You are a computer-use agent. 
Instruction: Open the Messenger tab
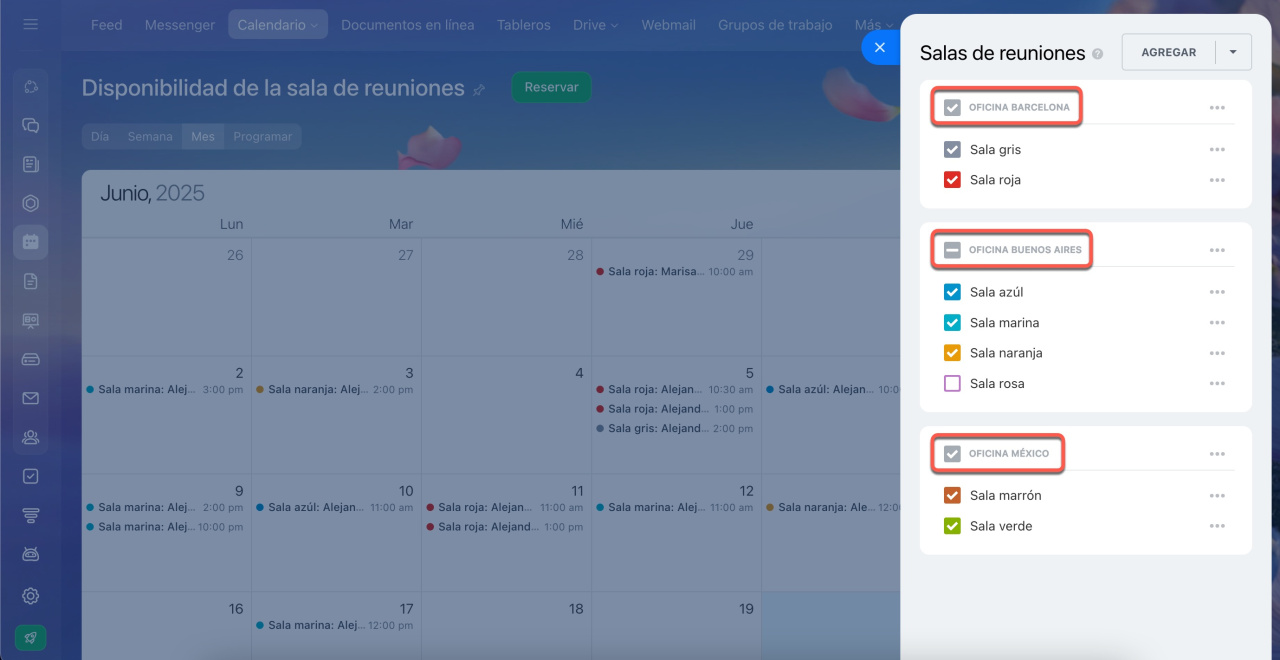[180, 25]
